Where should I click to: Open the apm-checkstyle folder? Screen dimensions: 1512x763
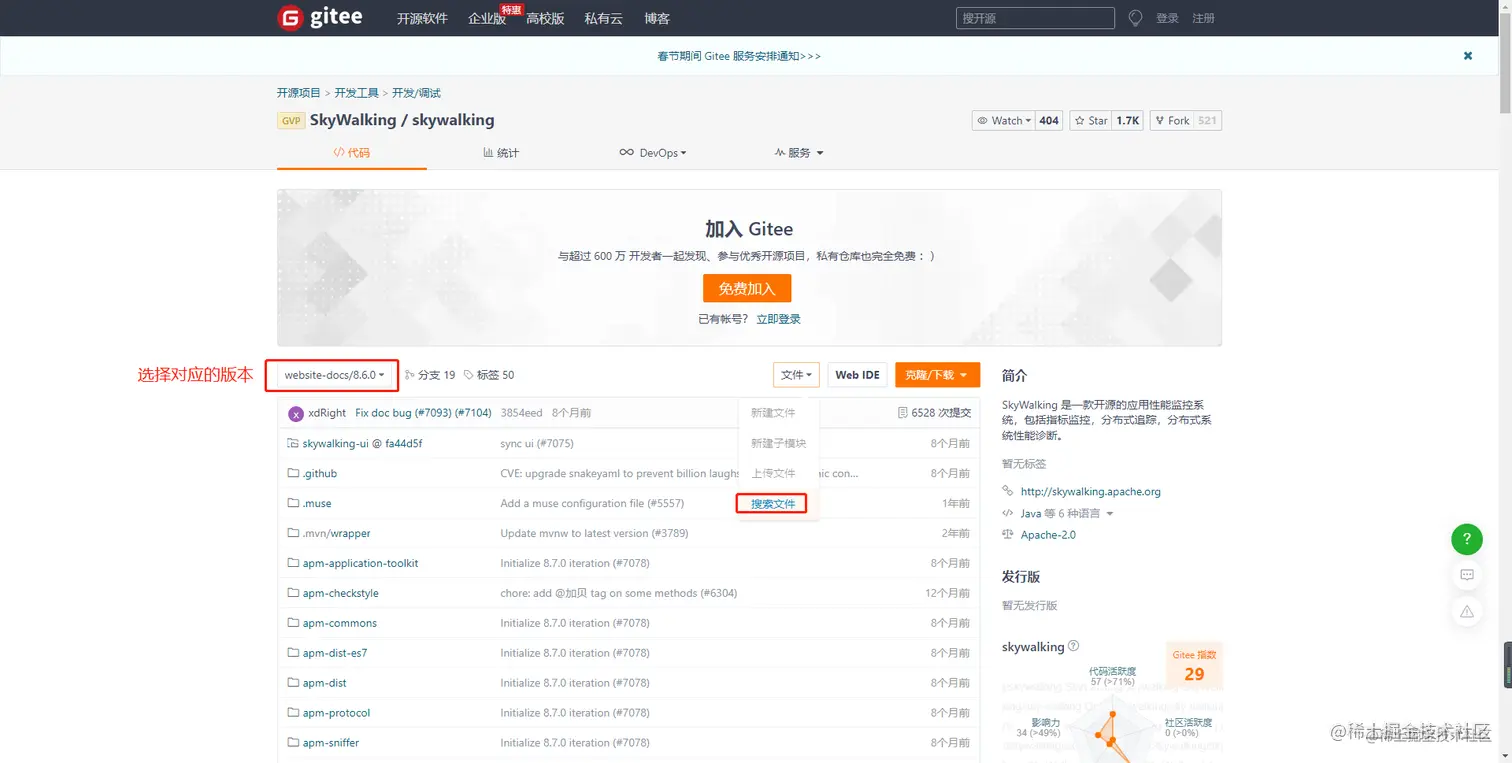(340, 593)
